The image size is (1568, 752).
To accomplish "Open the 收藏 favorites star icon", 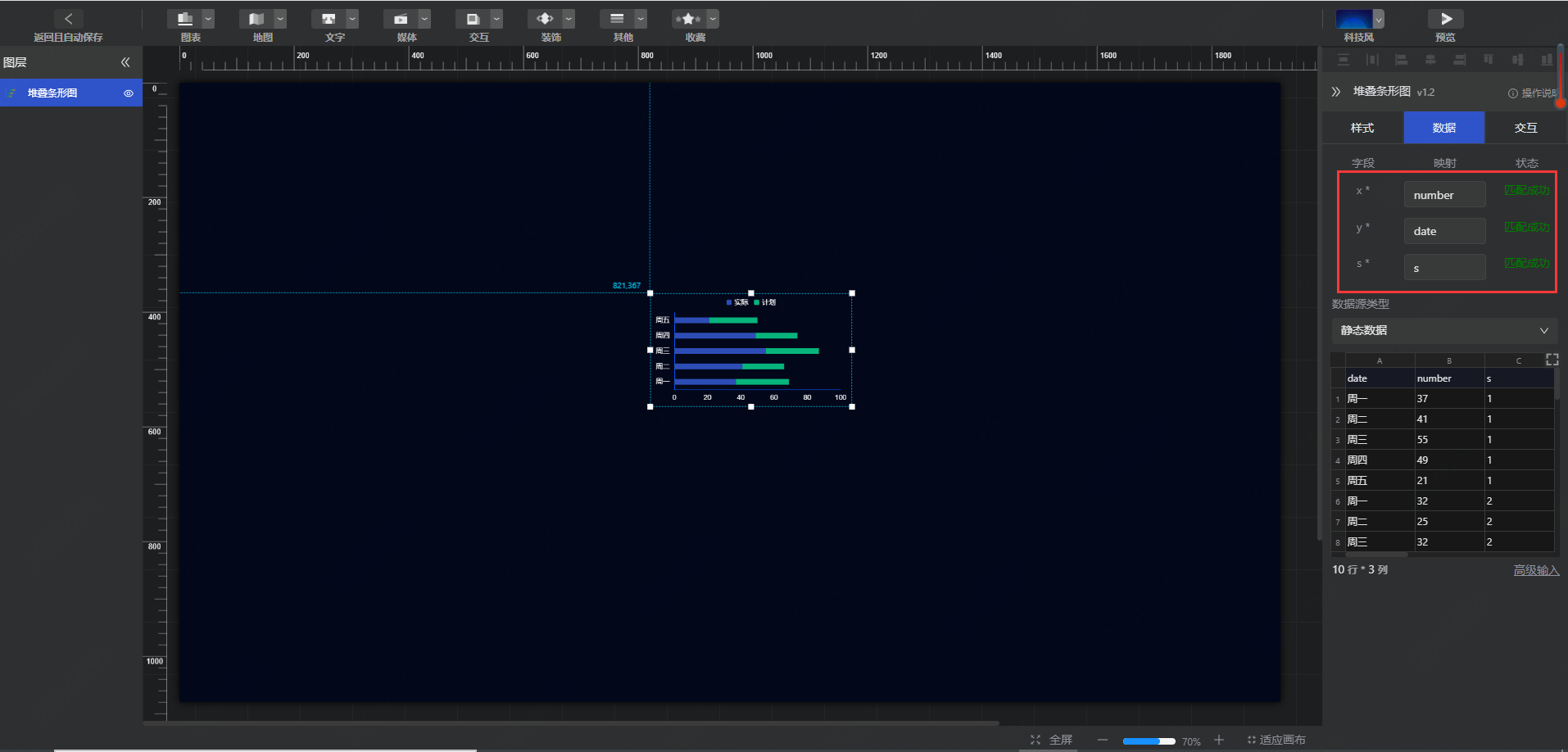I will click(689, 19).
